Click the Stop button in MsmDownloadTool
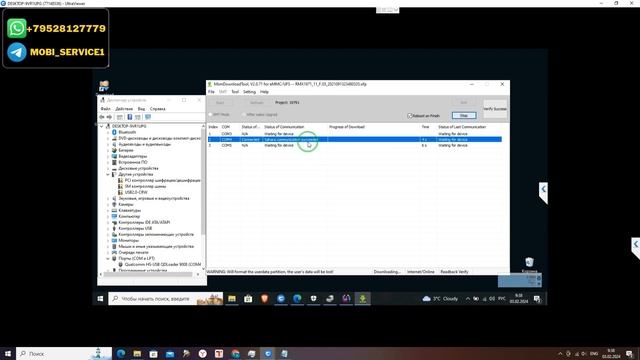This screenshot has height=360, width=640. pos(464,116)
